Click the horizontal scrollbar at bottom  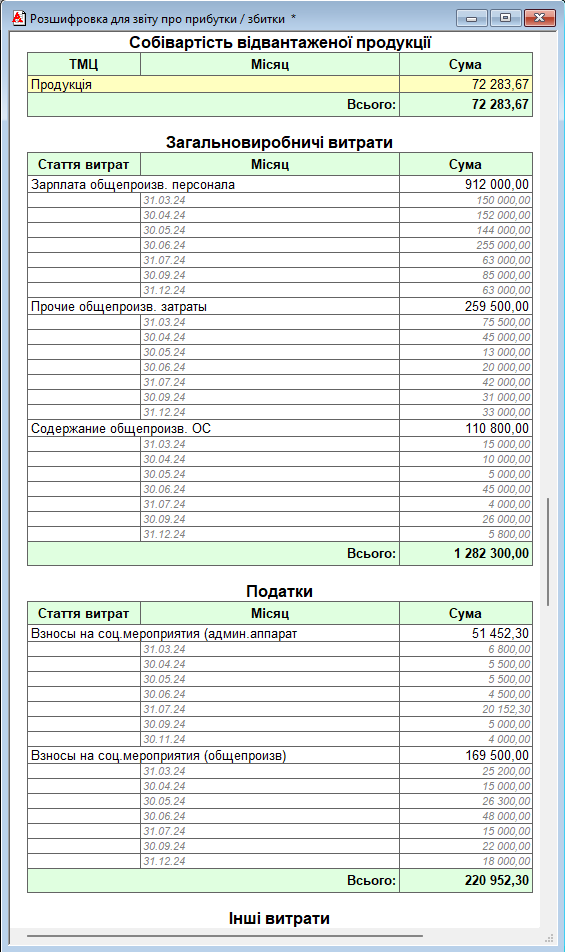[225, 936]
